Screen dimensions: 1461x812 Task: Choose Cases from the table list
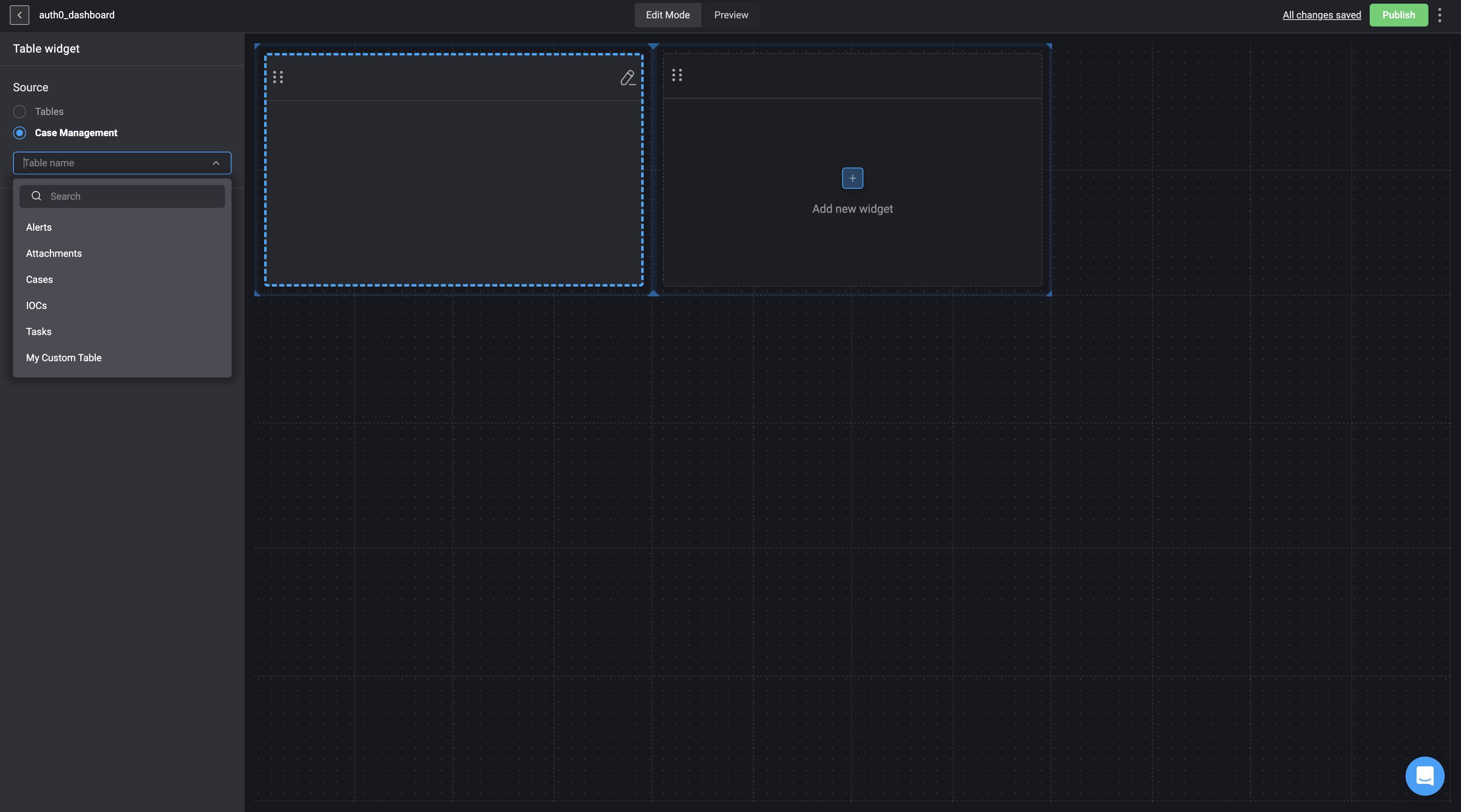[x=122, y=280]
